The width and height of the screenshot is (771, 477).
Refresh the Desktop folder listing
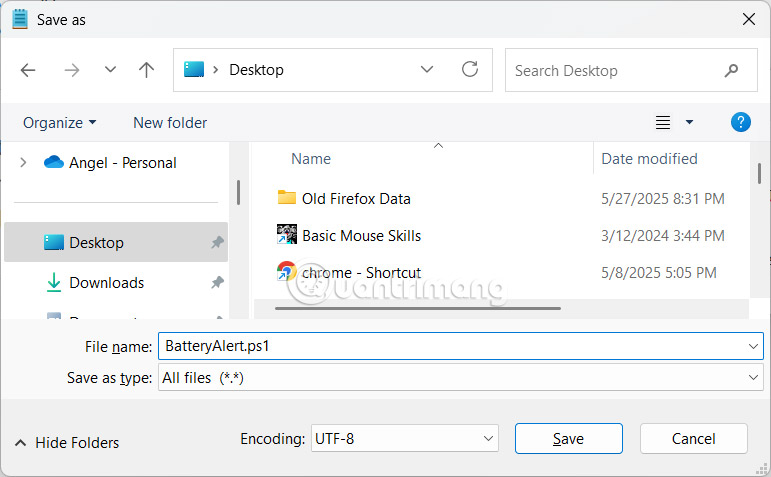[470, 69]
